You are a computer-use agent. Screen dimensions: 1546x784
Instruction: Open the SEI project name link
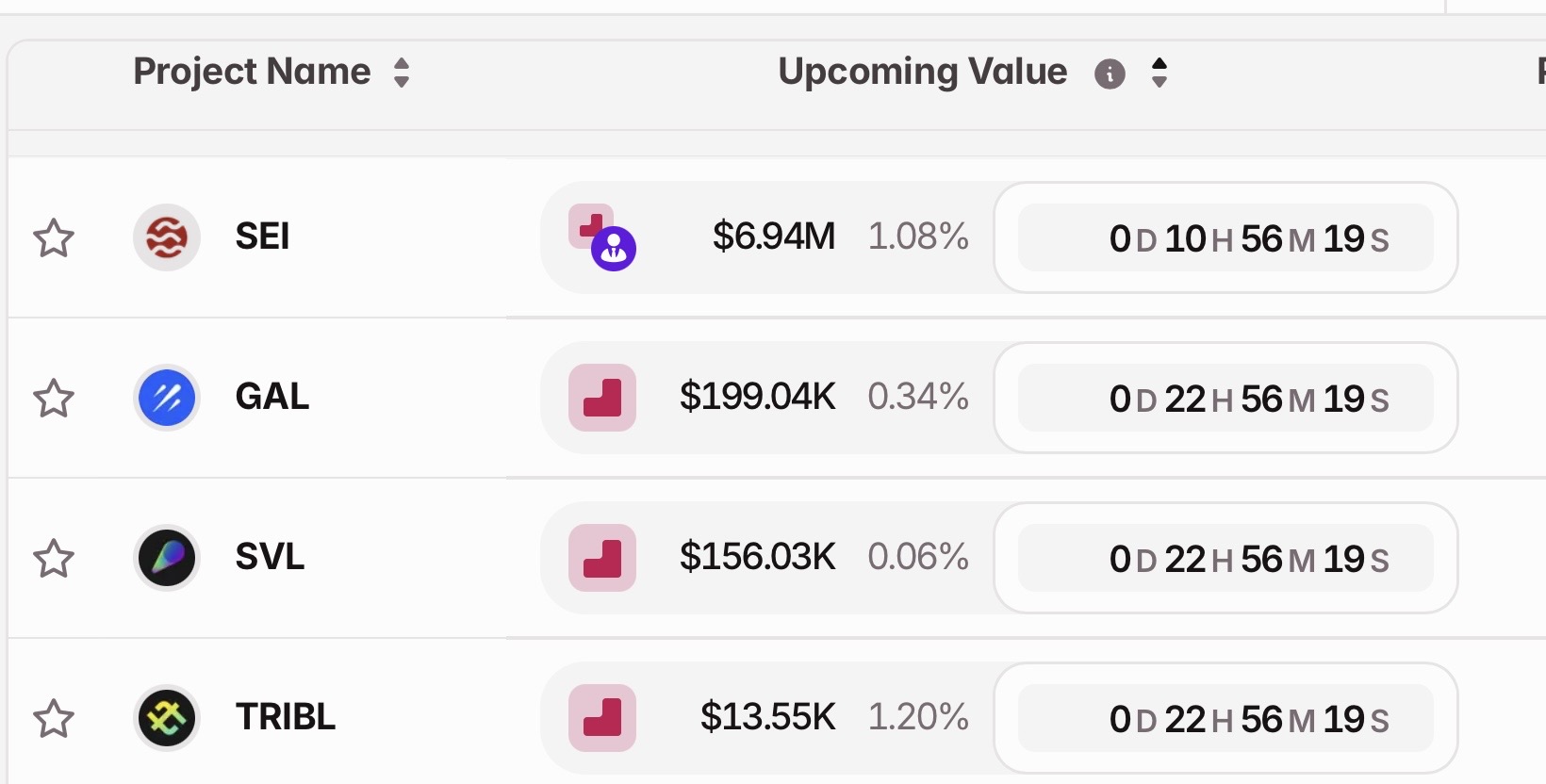[x=262, y=237]
